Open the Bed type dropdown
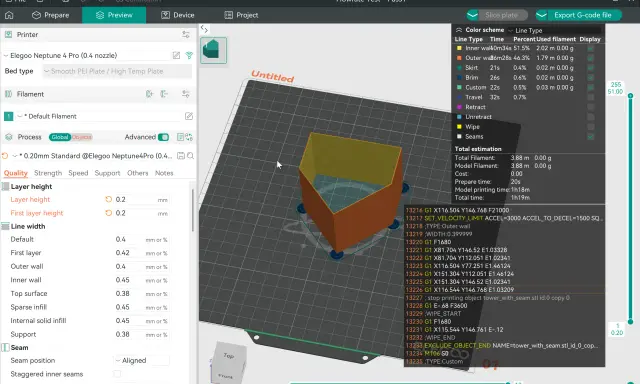Viewport: 640px width, 384px height. [117, 71]
